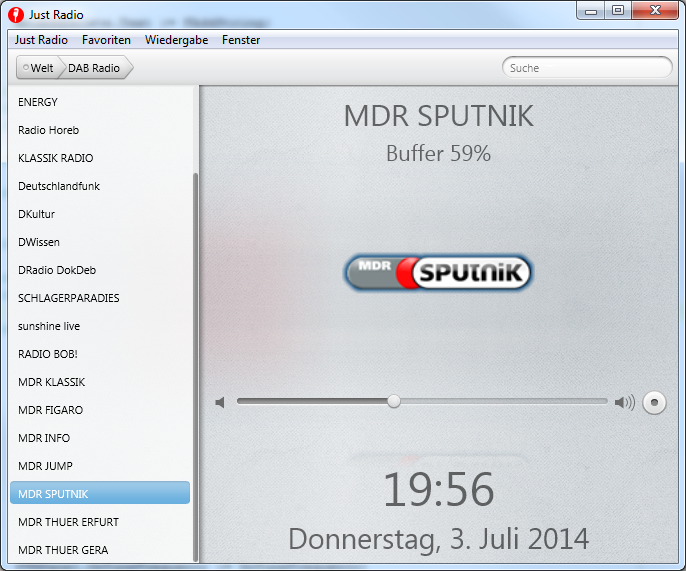Viewport: 686px width, 571px height.
Task: Play Radio Horeb station
Action: coord(100,130)
